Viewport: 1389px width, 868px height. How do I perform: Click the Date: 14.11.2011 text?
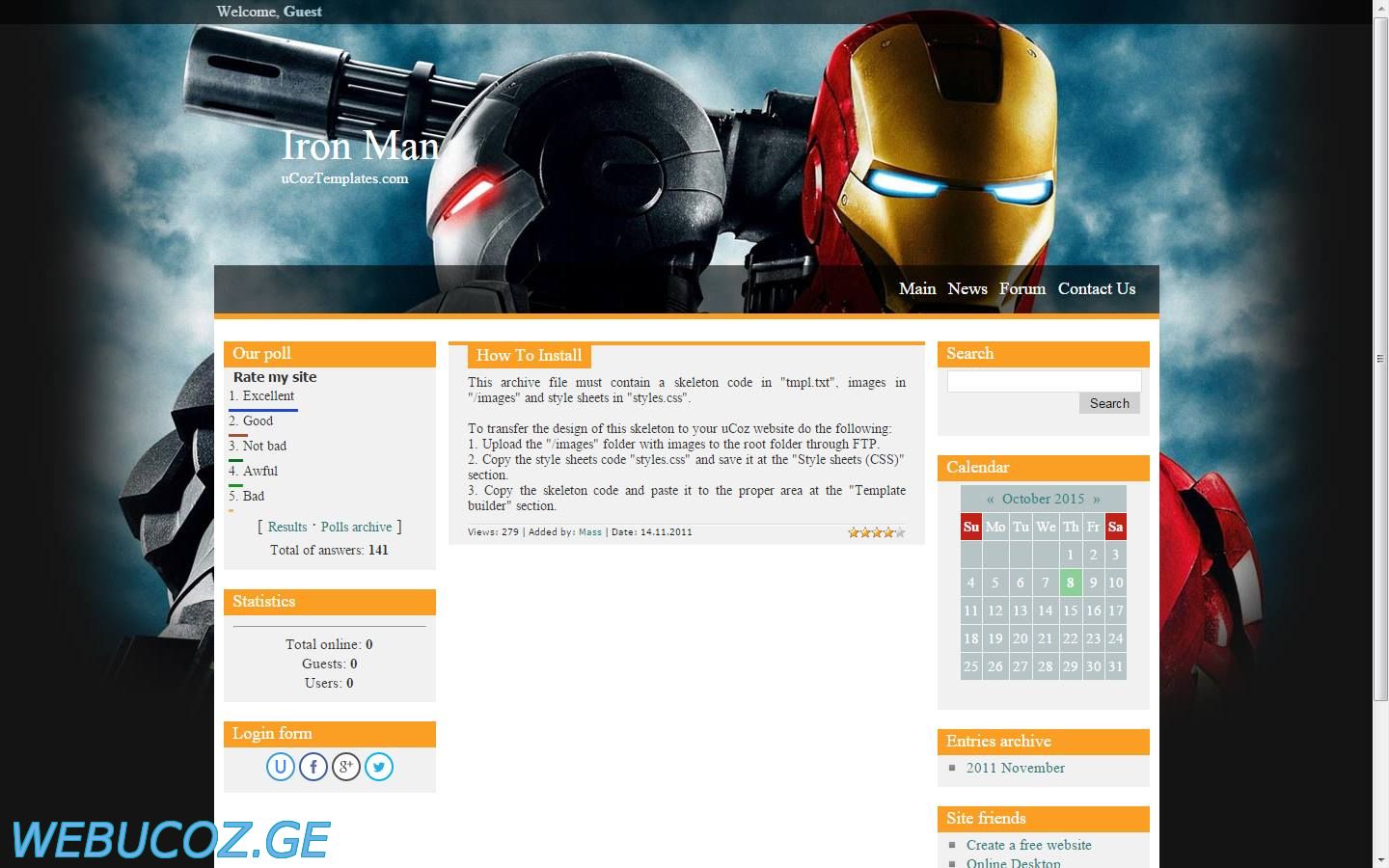[651, 532]
